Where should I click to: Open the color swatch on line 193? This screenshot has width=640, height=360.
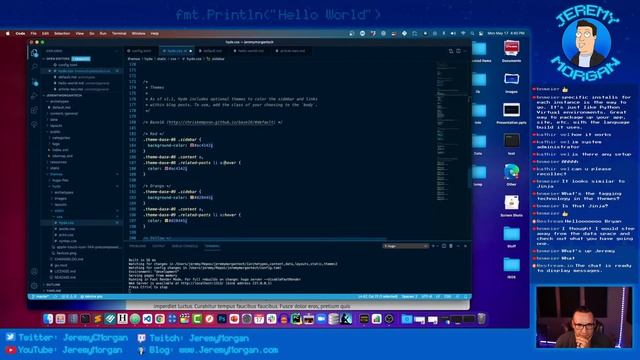point(192,198)
